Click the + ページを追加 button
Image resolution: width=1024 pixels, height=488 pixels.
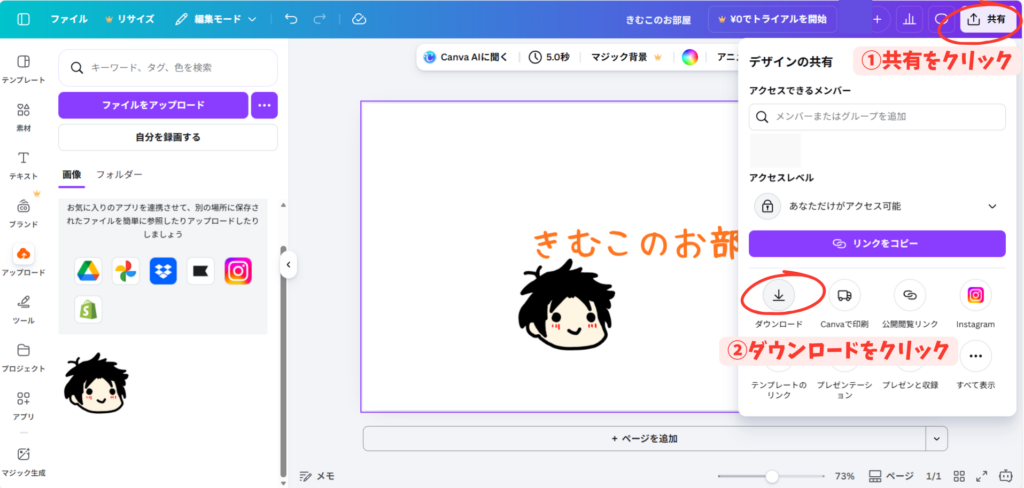[x=645, y=438]
